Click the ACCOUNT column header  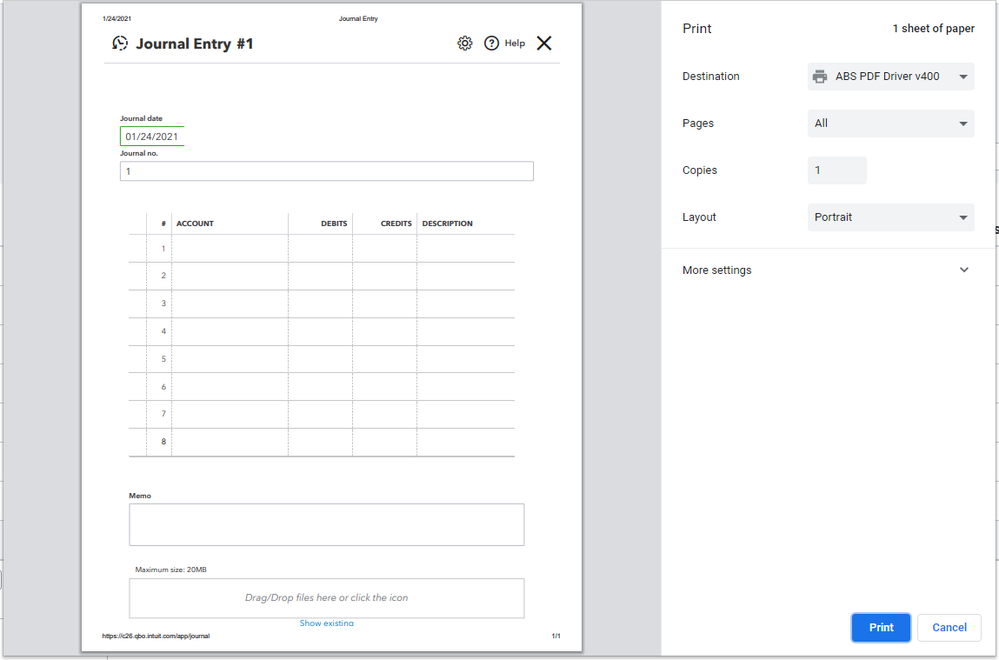tap(195, 224)
